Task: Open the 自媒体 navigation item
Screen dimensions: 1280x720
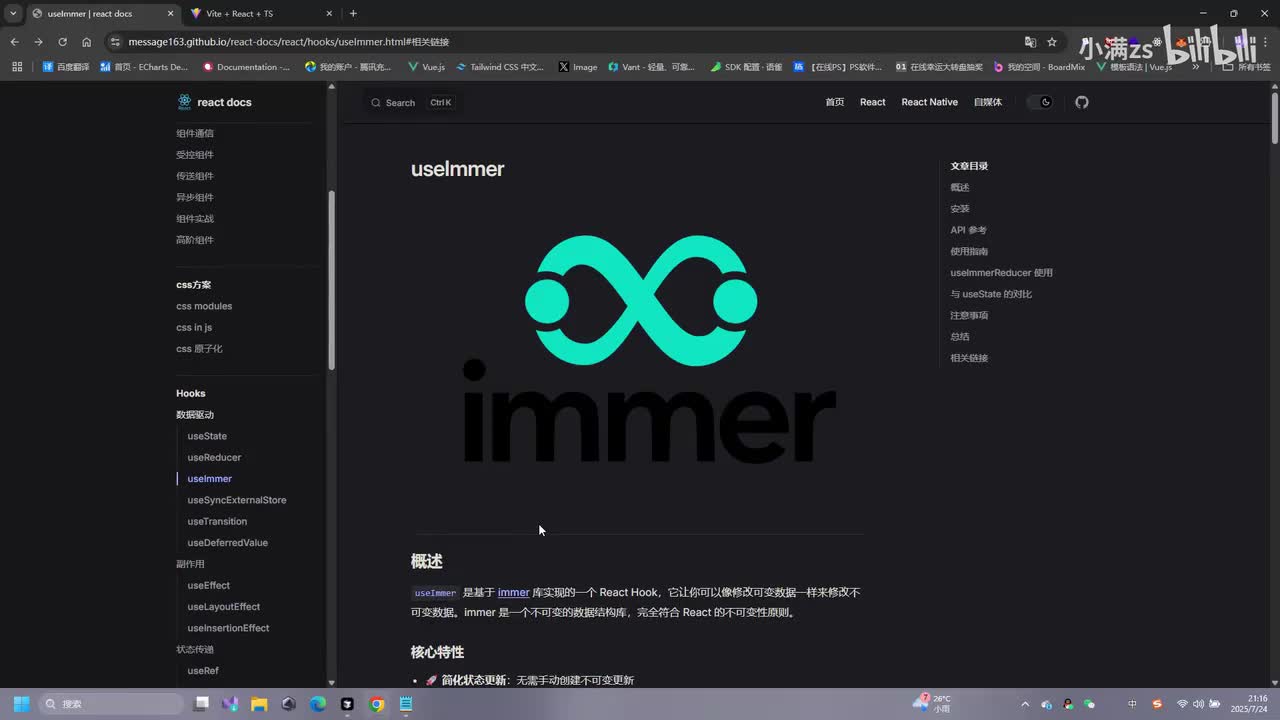Action: click(x=988, y=102)
